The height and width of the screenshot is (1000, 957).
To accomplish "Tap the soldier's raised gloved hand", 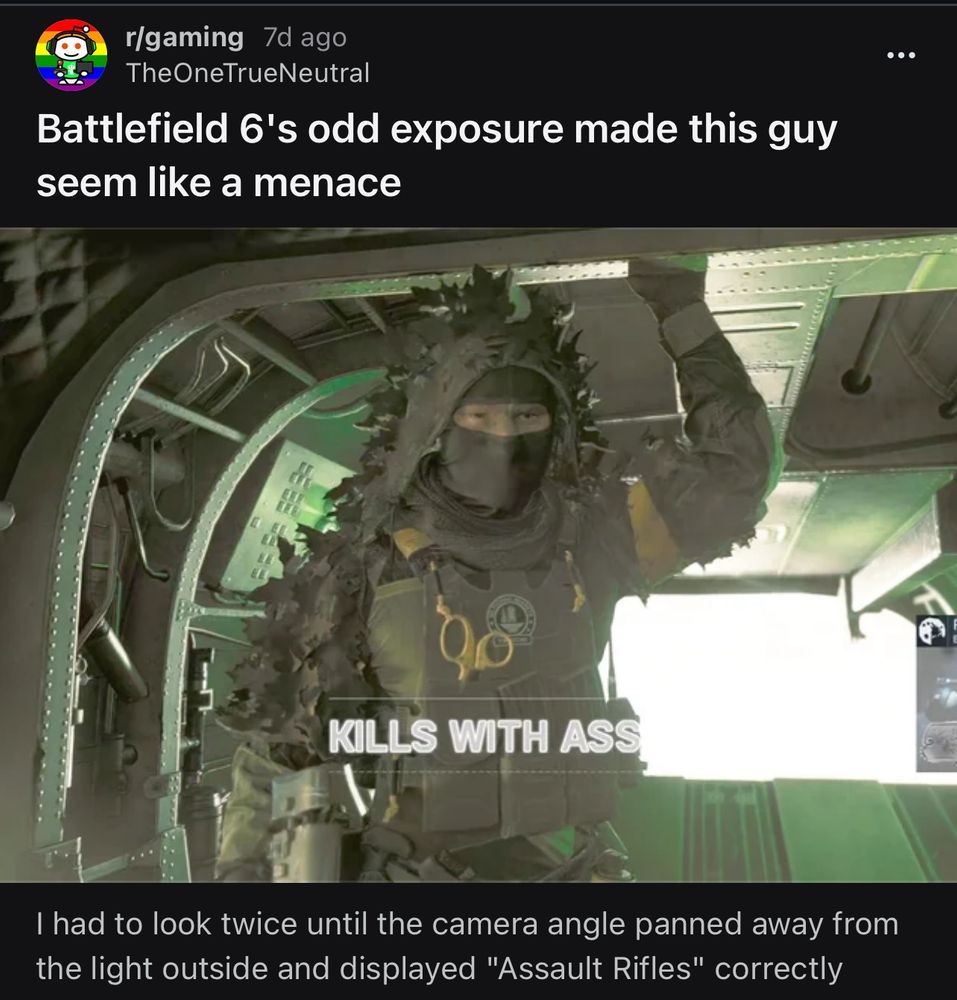I will click(x=668, y=284).
